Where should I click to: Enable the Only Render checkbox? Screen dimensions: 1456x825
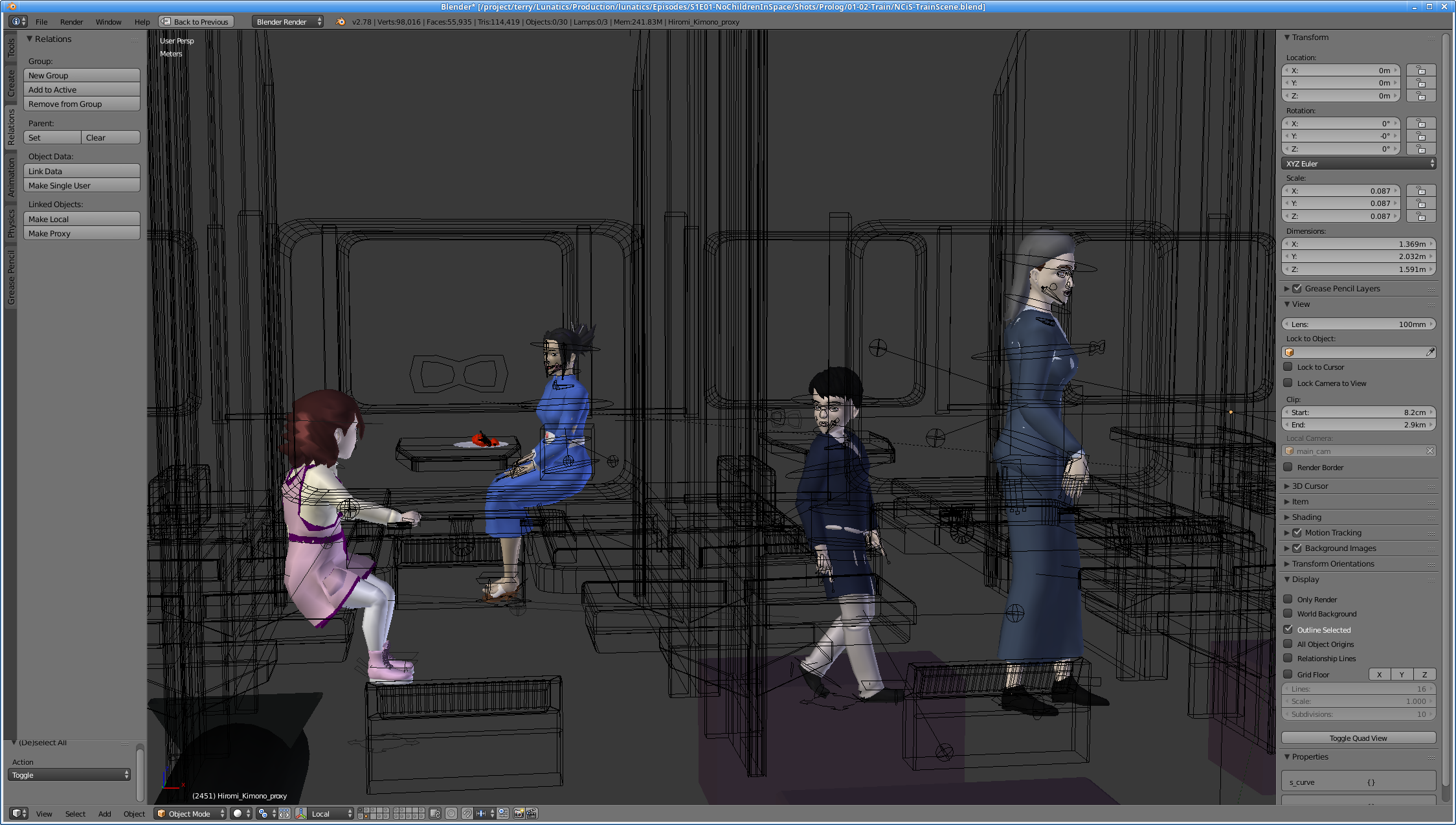[1288, 599]
